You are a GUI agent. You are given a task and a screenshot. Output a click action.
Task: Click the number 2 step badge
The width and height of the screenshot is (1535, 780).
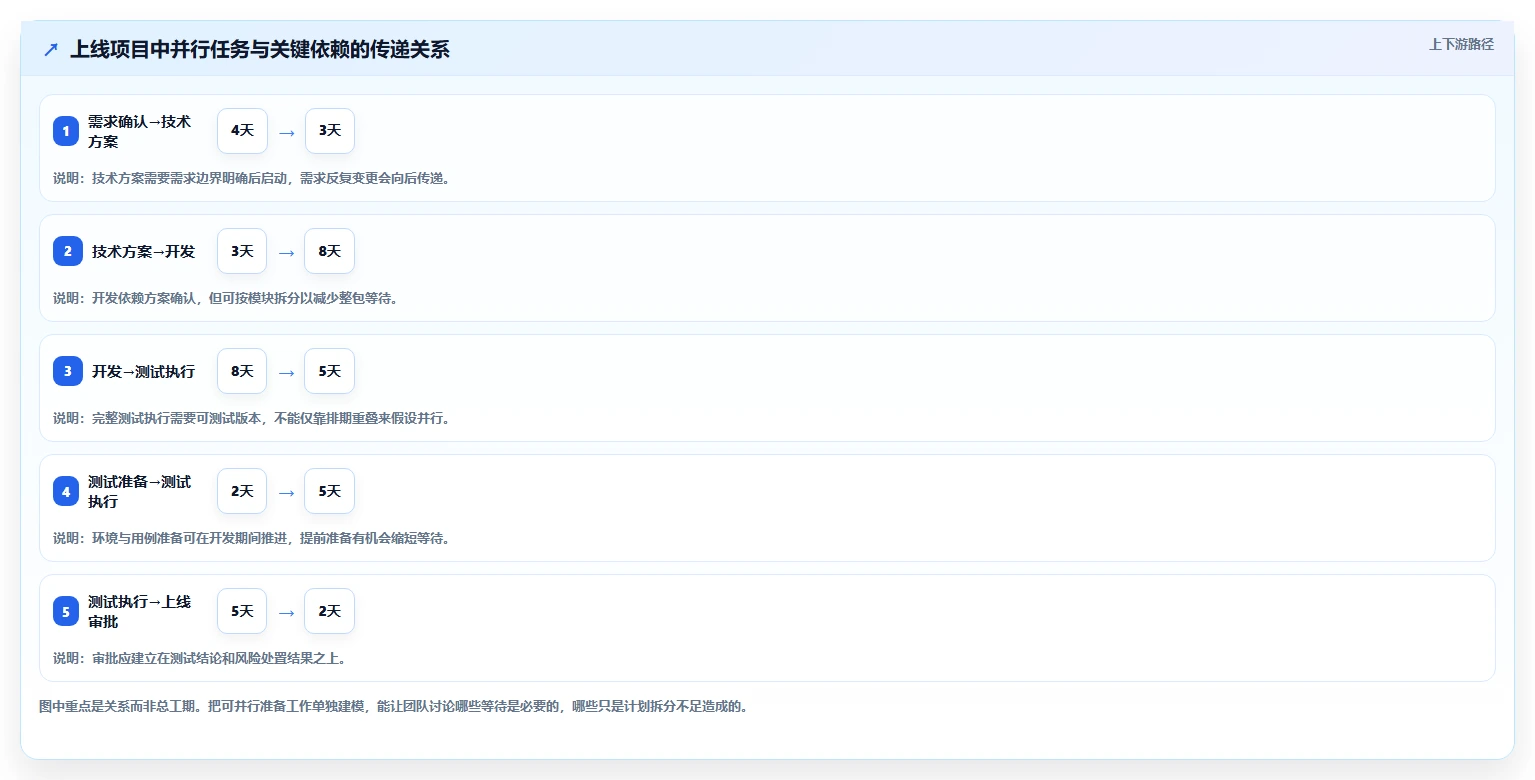tap(68, 251)
